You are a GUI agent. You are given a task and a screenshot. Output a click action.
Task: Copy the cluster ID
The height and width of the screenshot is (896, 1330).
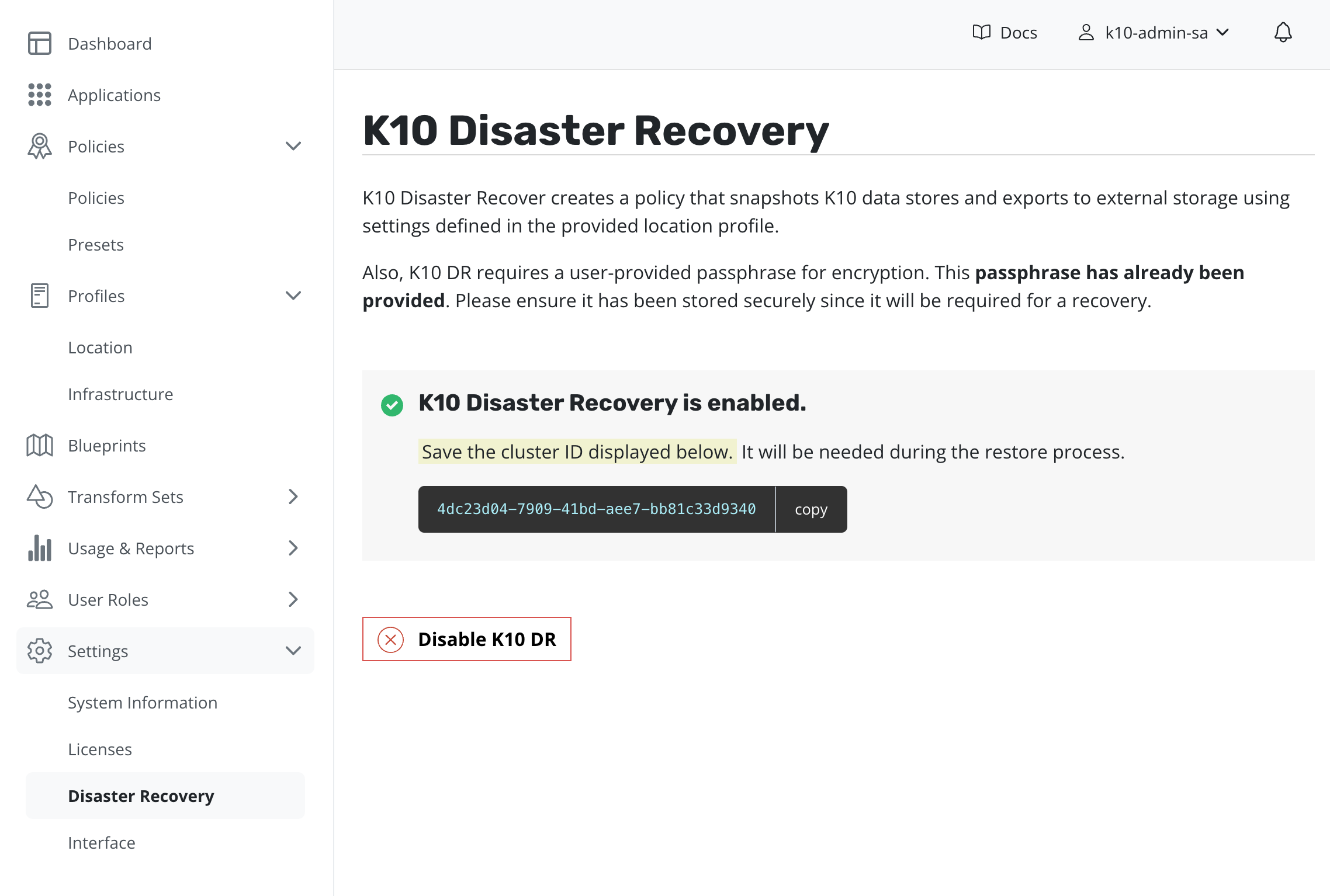tap(811, 509)
